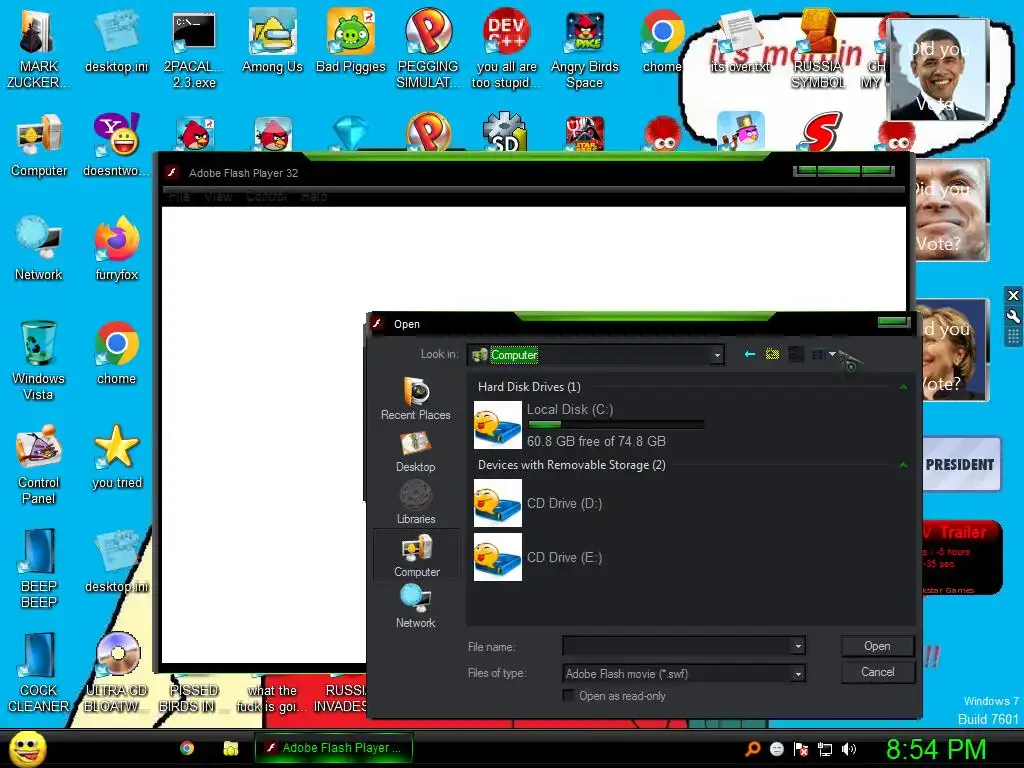Click the Action Center flag tray icon
This screenshot has width=1024, height=768.
[x=801, y=749]
